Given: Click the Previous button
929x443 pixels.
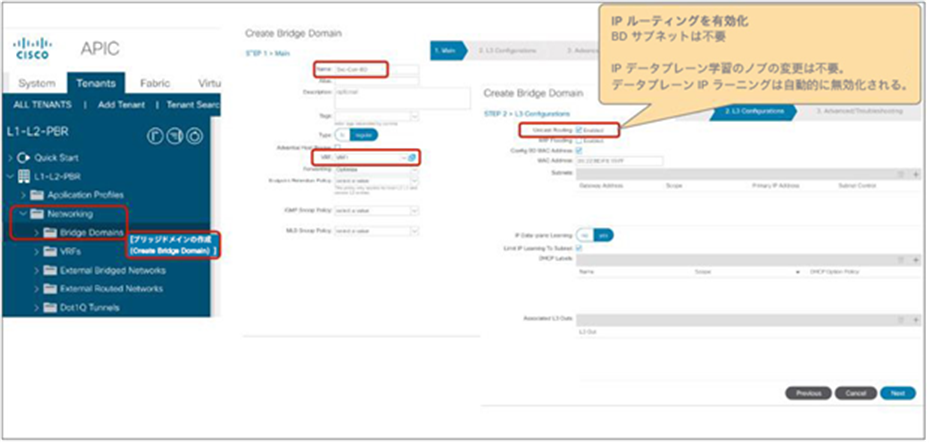Looking at the screenshot, I should click(809, 393).
